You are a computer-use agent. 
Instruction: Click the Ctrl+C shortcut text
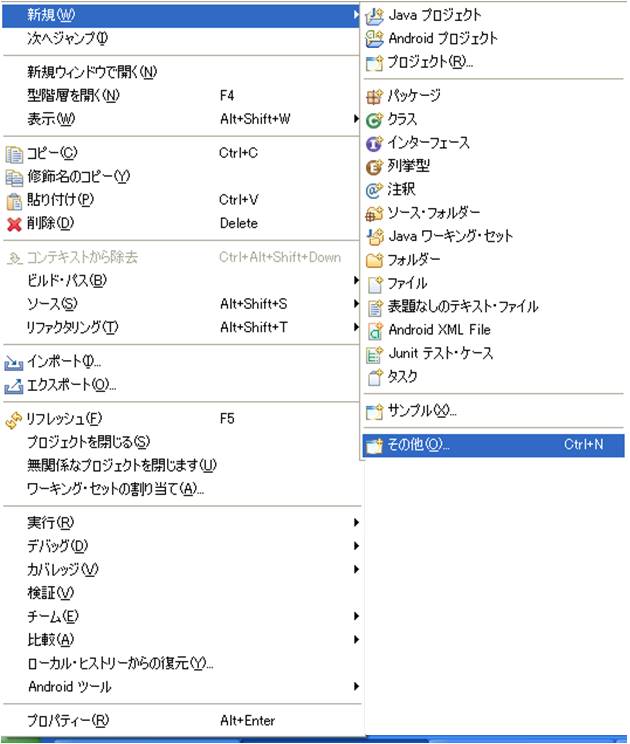click(x=238, y=153)
